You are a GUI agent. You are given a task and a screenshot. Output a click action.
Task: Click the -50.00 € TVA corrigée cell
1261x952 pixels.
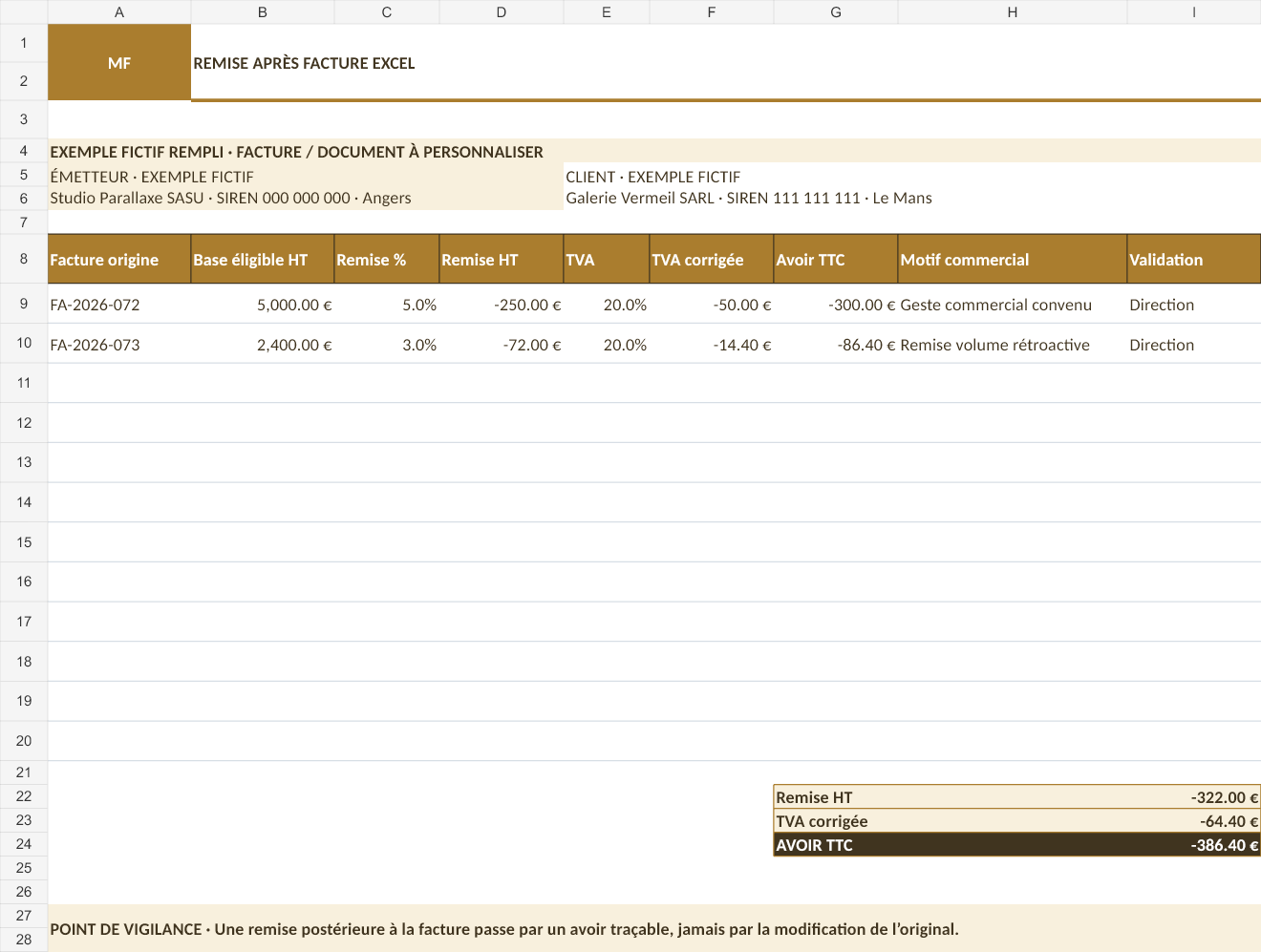coord(712,304)
